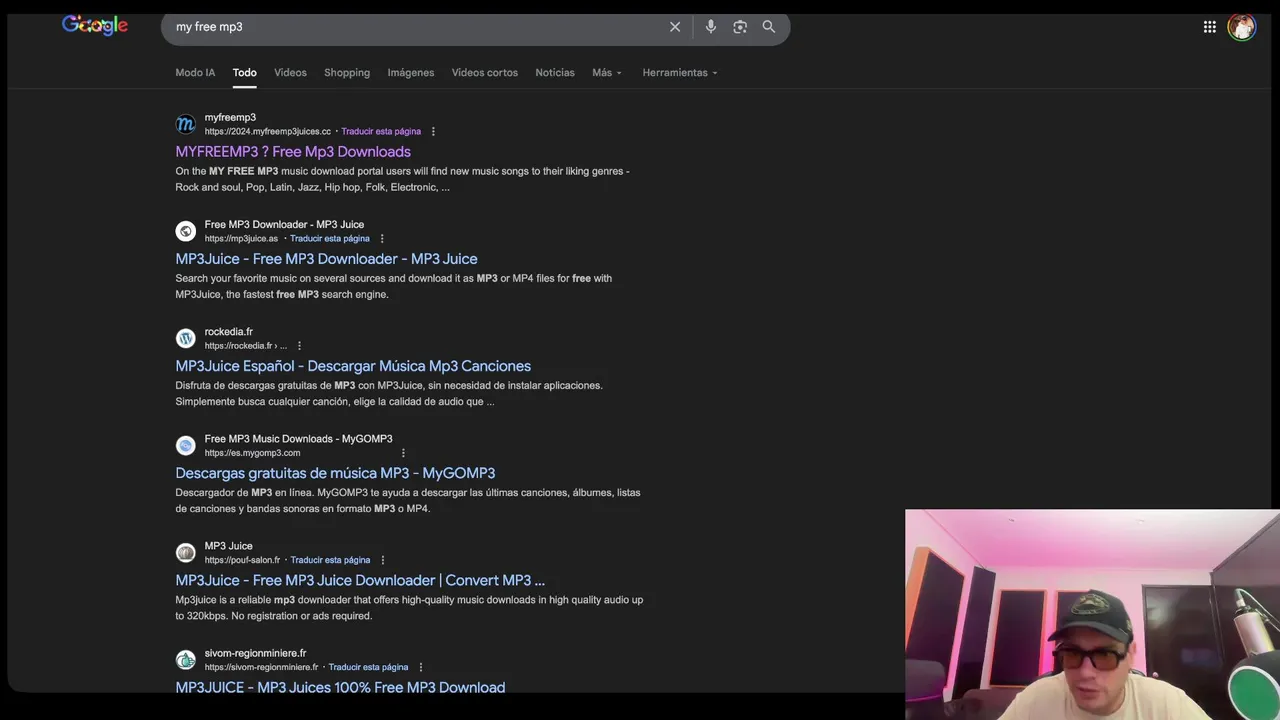1280x720 pixels.
Task: Click the MyGOMP3 result favicon
Action: [186, 445]
